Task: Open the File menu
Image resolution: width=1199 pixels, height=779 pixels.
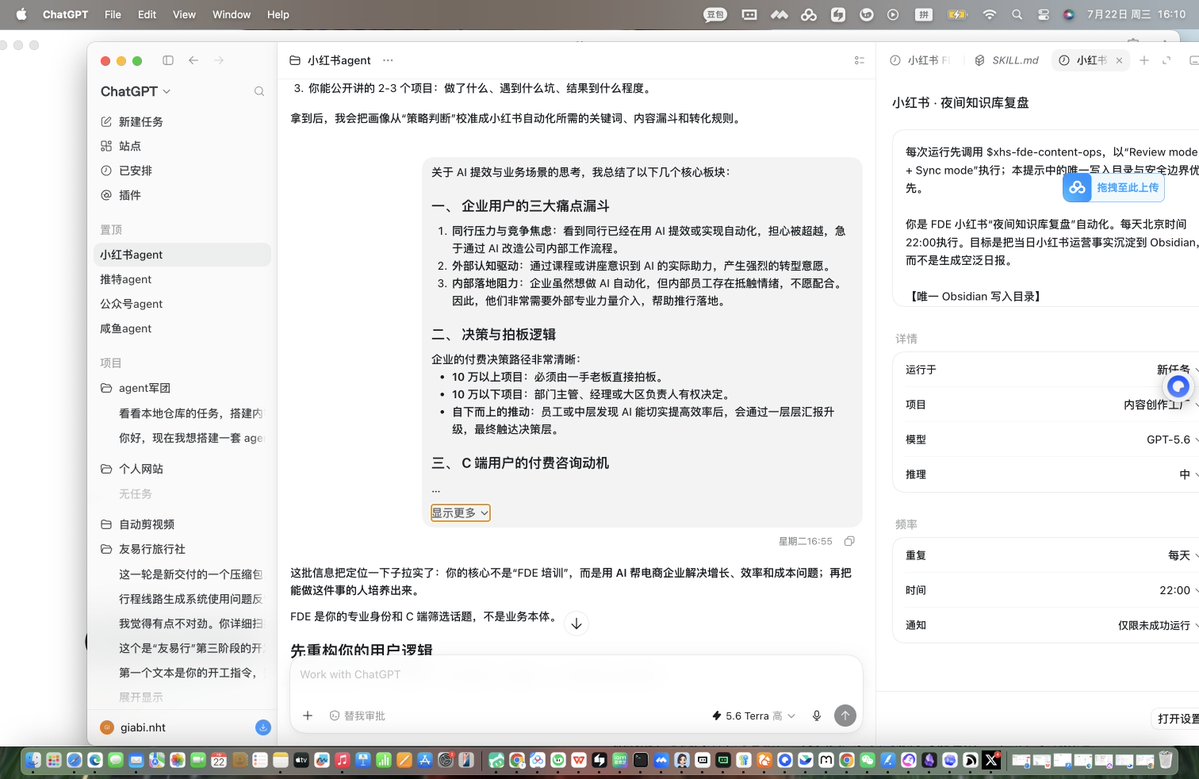Action: click(112, 15)
